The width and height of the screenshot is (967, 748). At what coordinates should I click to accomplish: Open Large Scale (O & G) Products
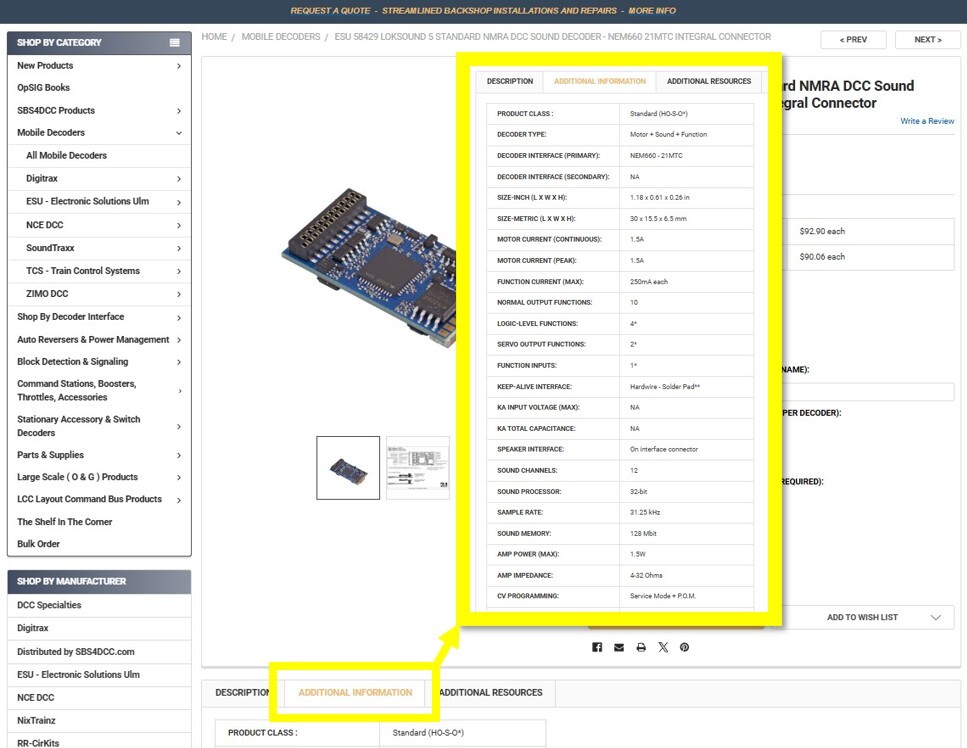click(x=77, y=477)
